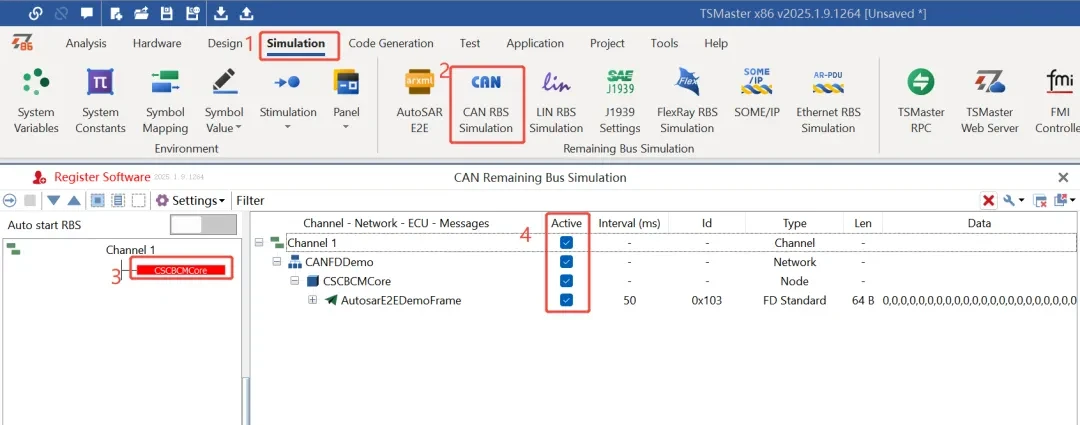
Task: Open Symbol Mapping
Action: (x=165, y=101)
